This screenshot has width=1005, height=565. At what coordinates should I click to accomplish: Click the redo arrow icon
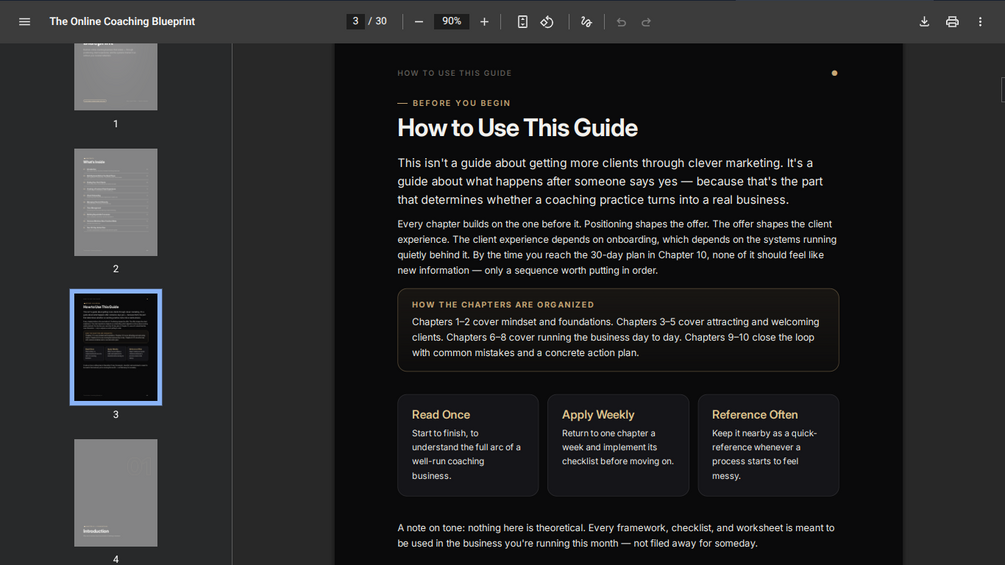click(646, 22)
